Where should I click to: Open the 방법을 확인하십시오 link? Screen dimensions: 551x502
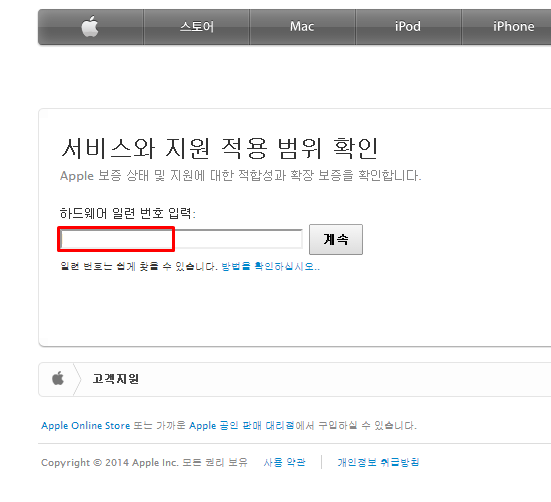[270, 266]
